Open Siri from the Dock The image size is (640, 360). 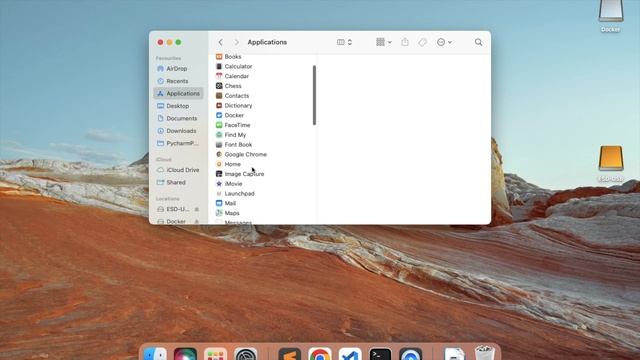click(x=185, y=354)
